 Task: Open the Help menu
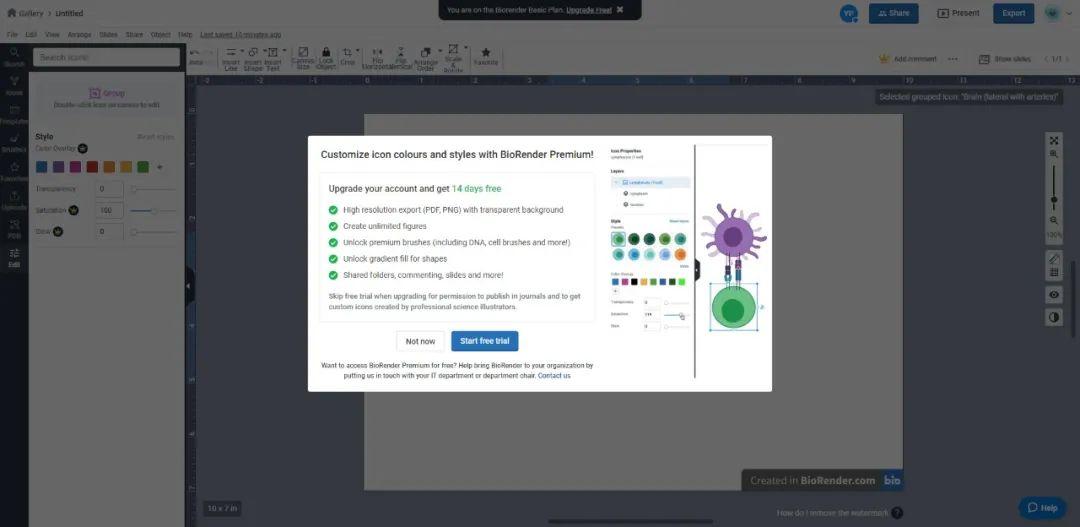pos(185,34)
